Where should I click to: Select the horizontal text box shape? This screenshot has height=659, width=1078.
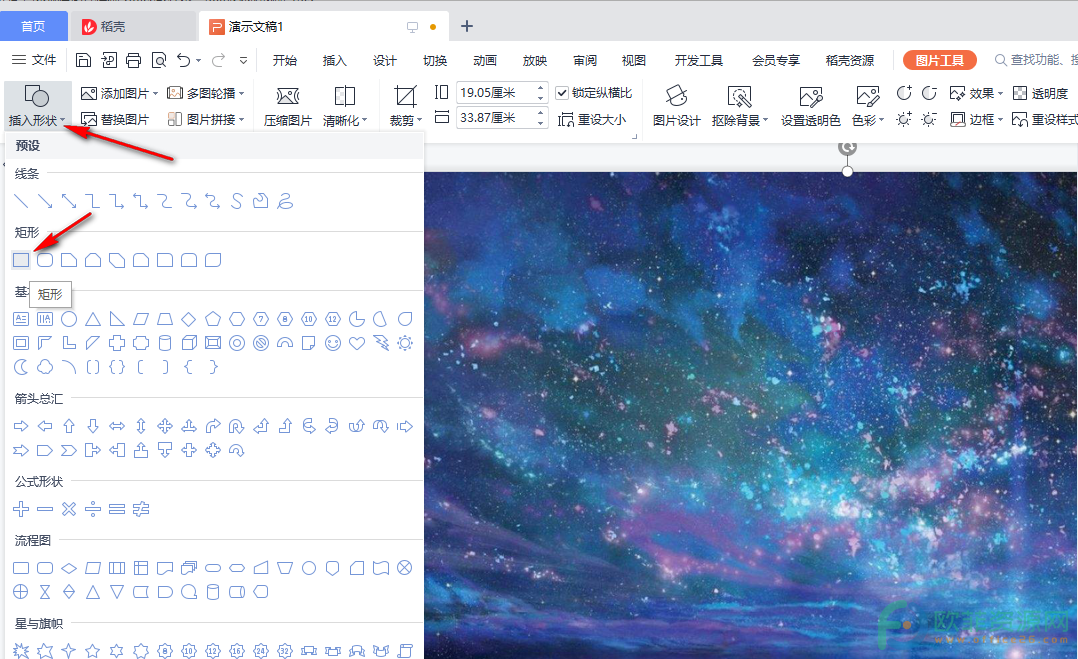(21, 319)
